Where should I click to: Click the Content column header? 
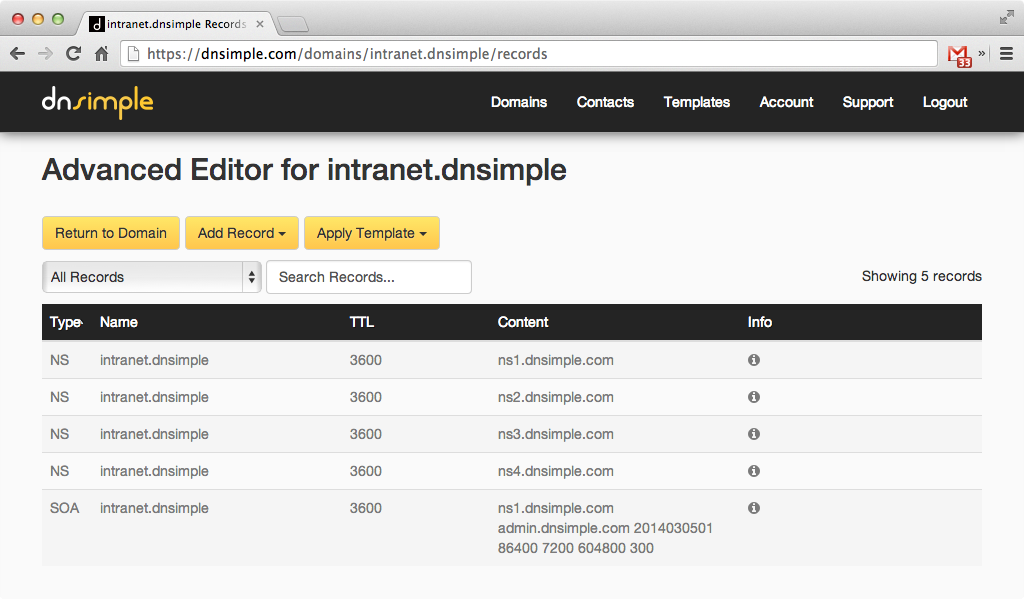coord(523,322)
